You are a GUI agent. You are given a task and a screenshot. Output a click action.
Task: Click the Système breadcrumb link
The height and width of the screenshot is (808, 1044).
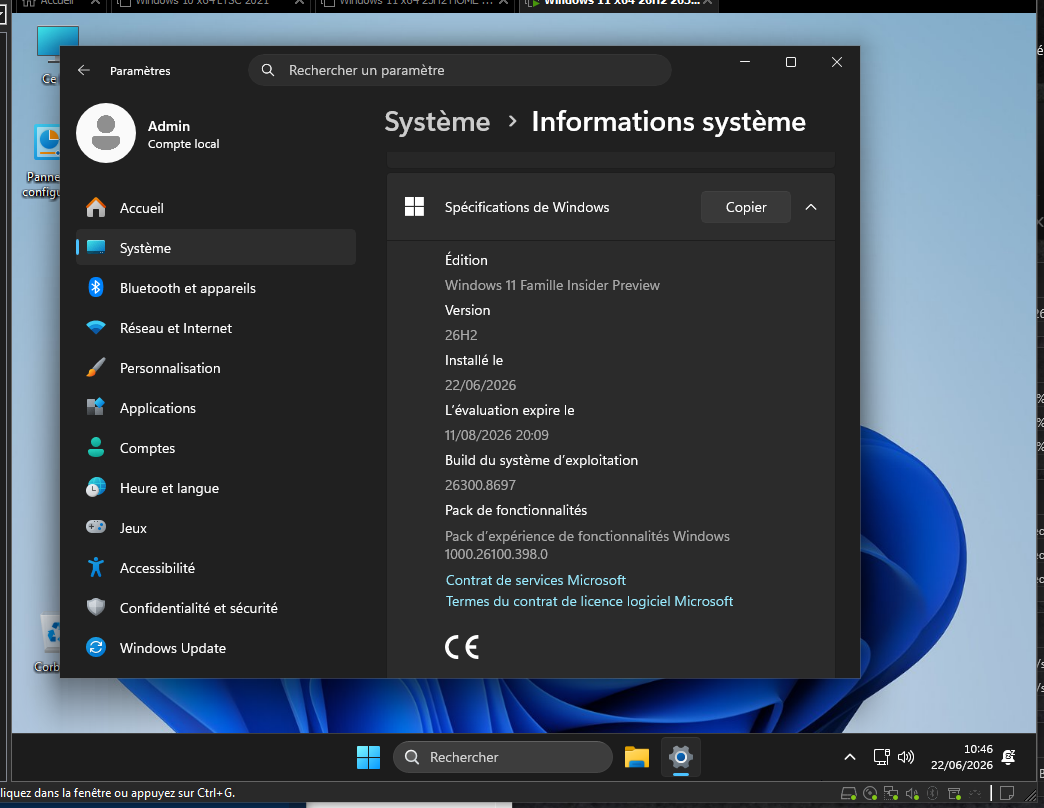tap(437, 122)
